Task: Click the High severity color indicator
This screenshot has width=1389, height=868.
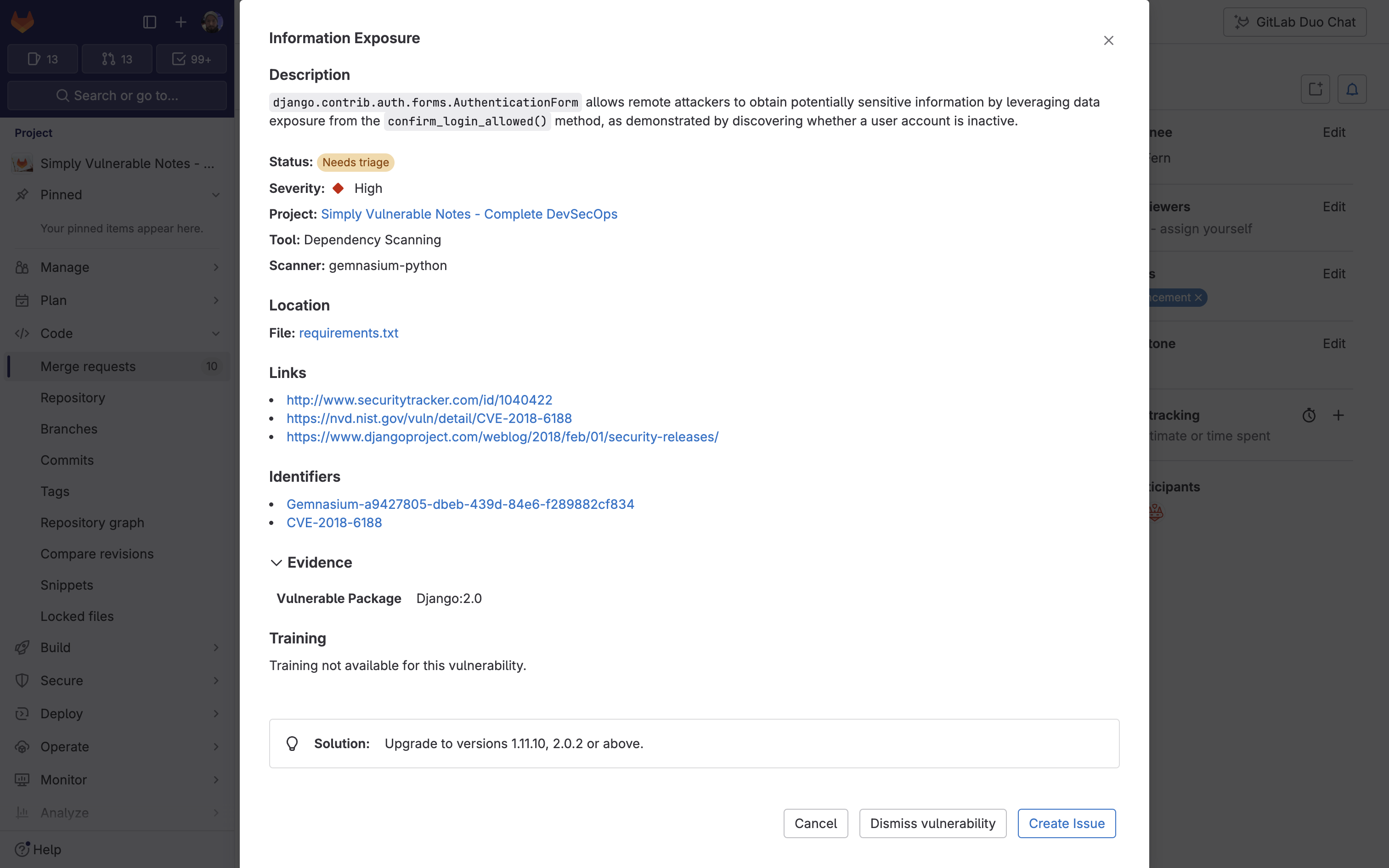Action: [339, 188]
